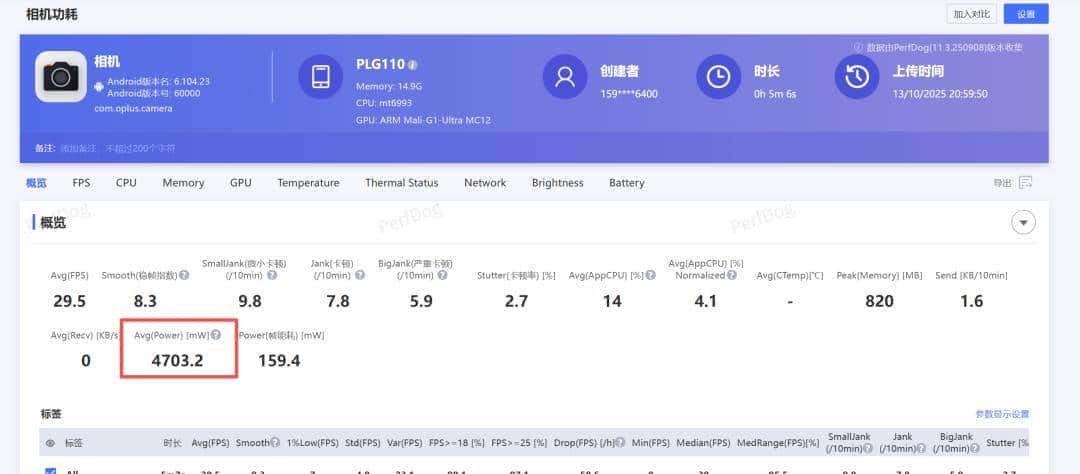Open the GPU tab
The image size is (1080, 474).
tap(240, 183)
